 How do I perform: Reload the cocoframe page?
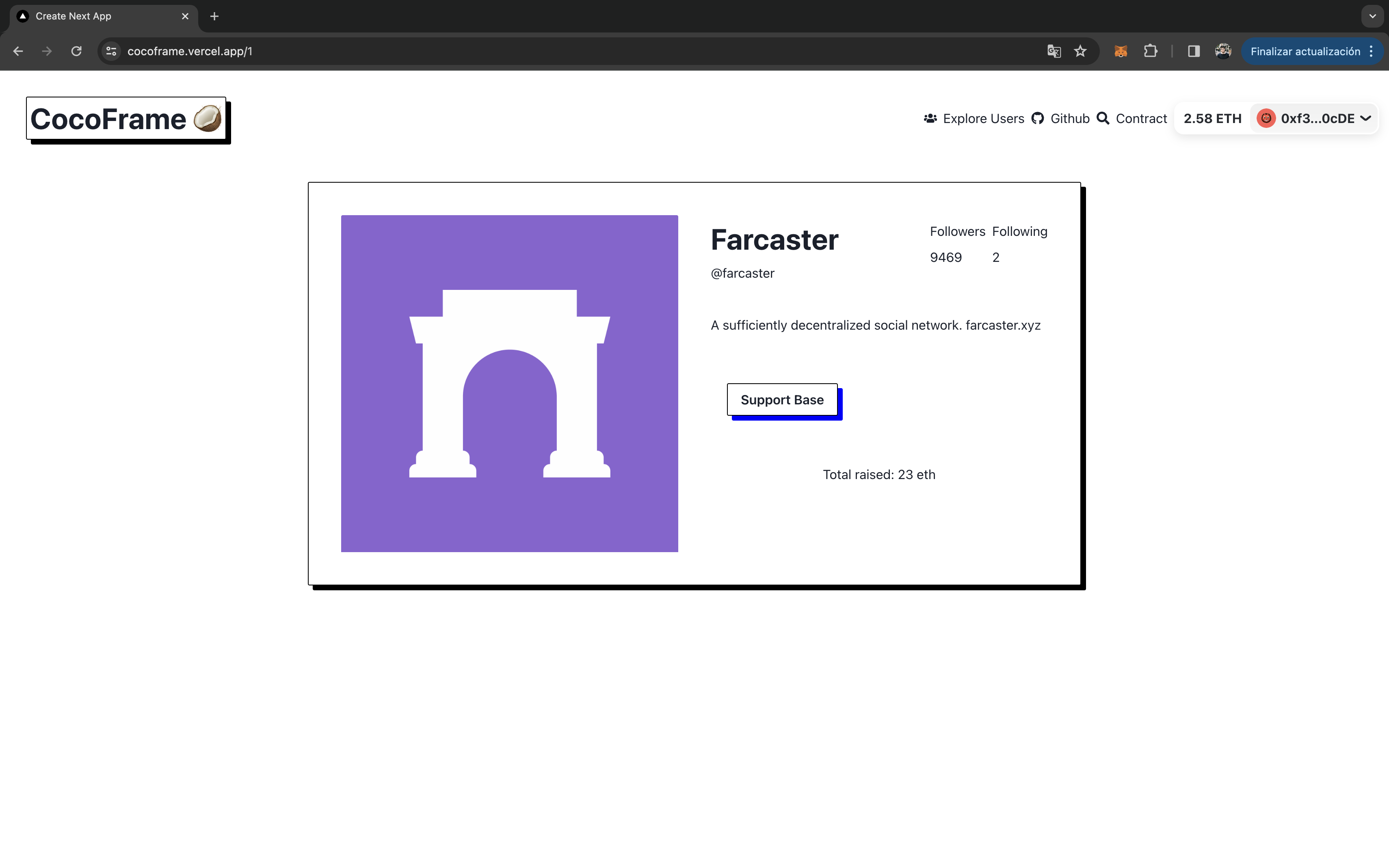coord(76,51)
